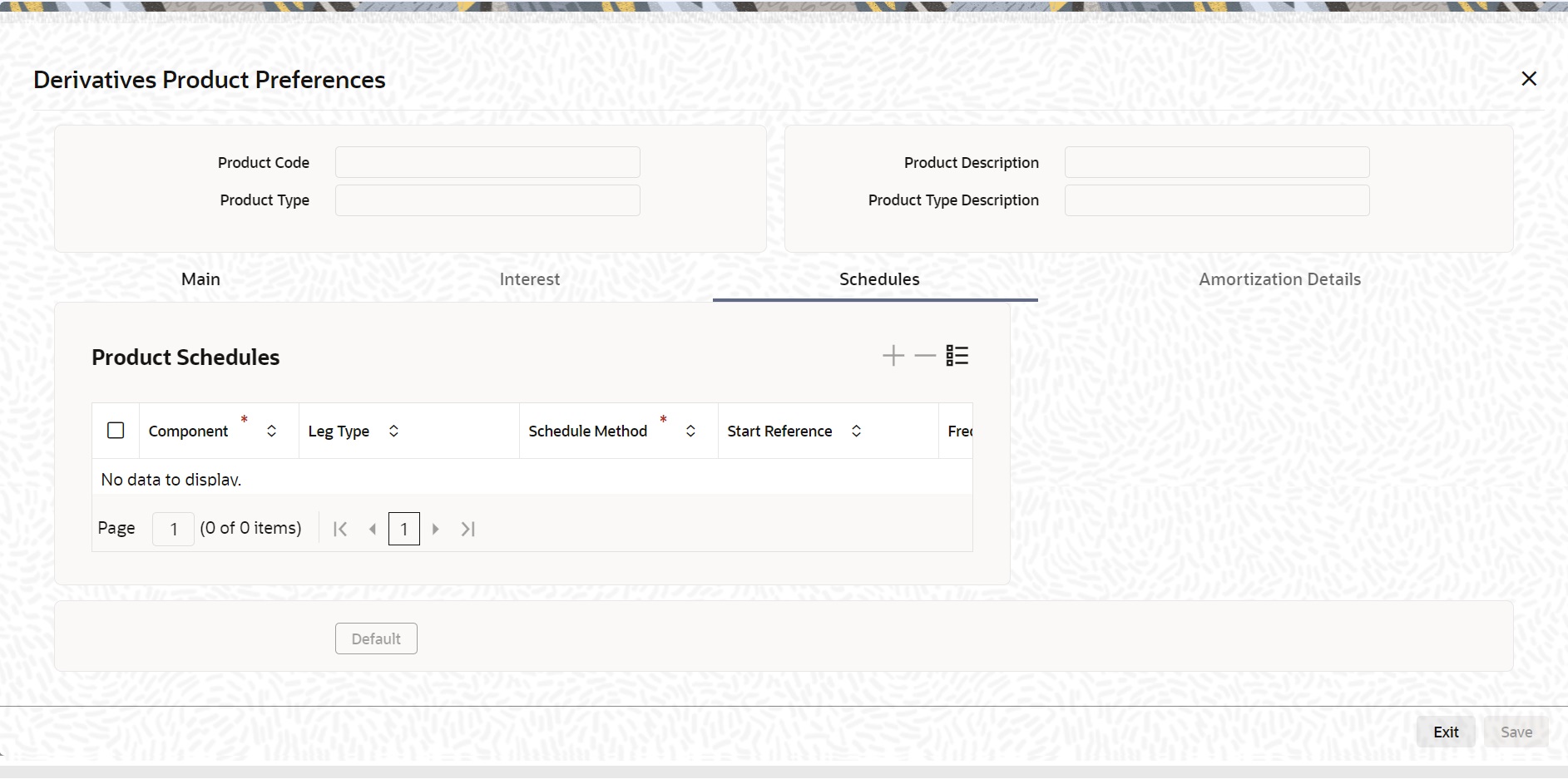The width and height of the screenshot is (1568, 779).
Task: Save the product preferences
Action: point(1516,732)
